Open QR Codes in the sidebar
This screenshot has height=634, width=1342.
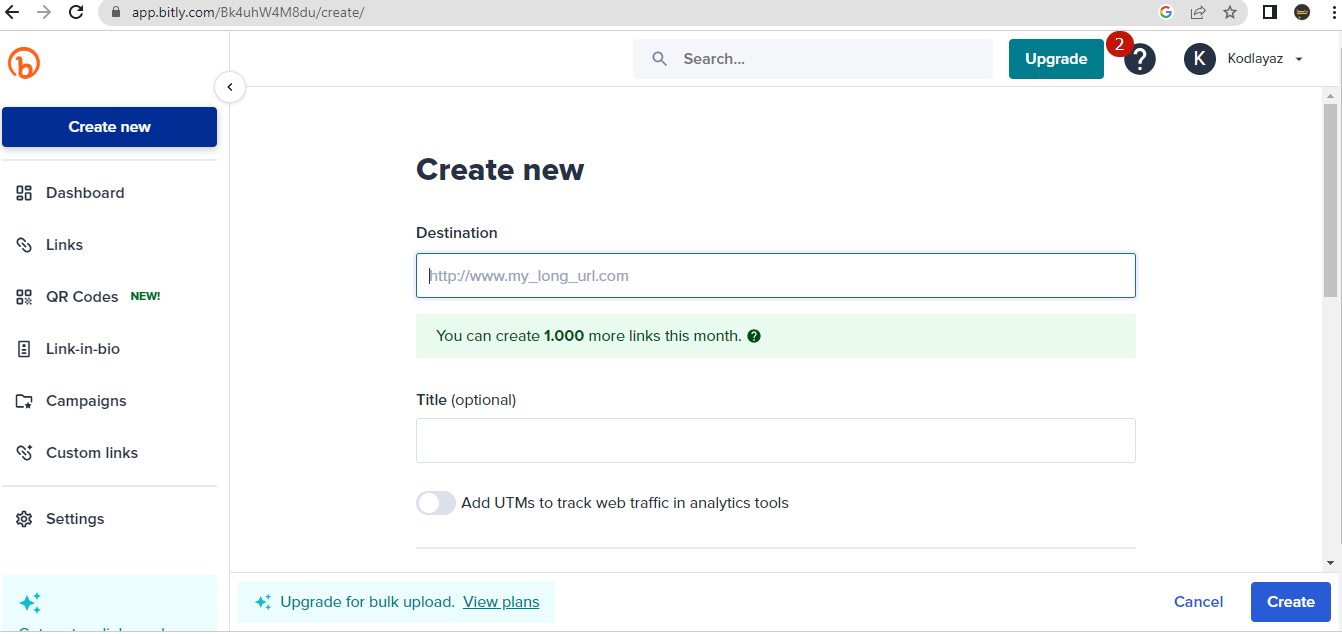click(82, 297)
